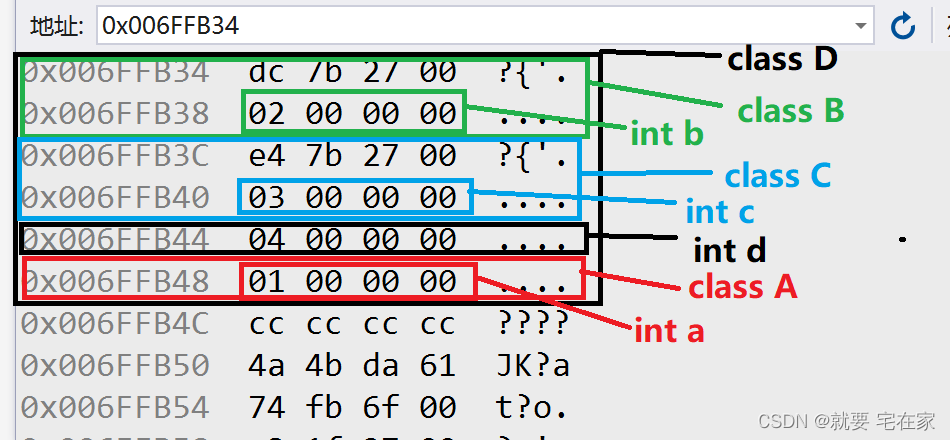Select the 0x006FFB4C address row

[x=116, y=324]
